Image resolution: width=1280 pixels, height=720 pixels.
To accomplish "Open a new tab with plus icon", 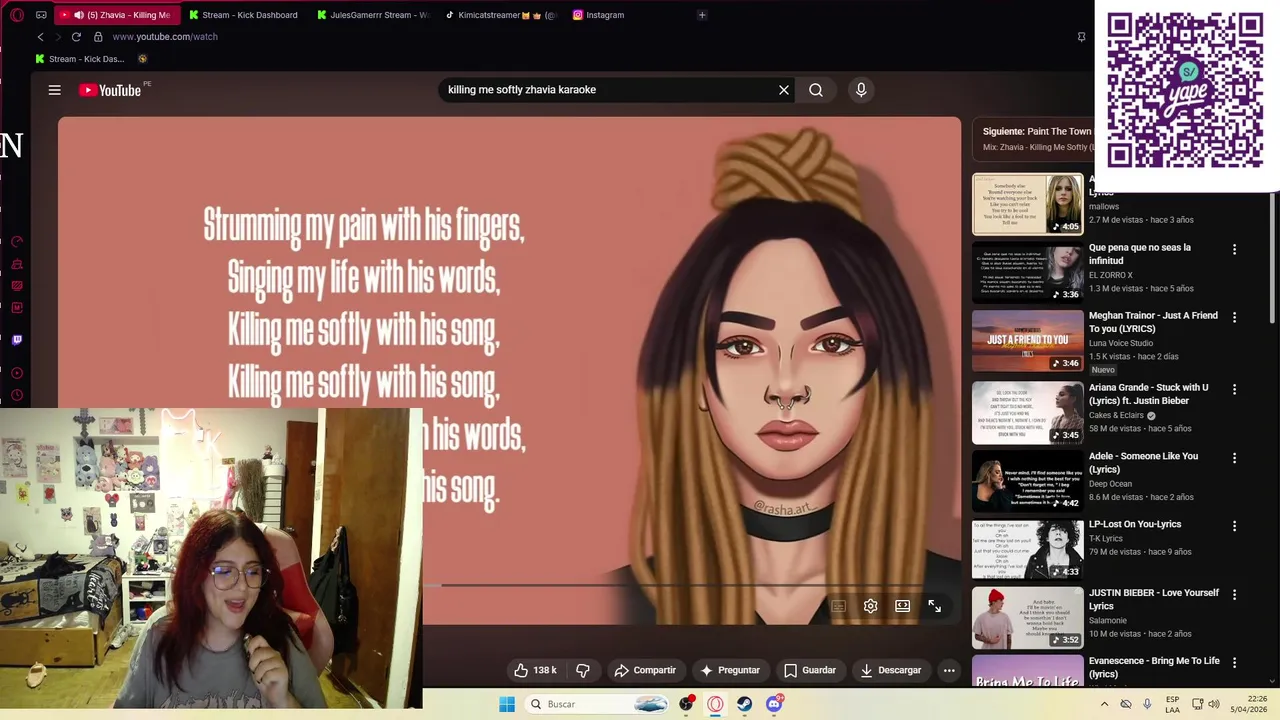I will click(702, 15).
